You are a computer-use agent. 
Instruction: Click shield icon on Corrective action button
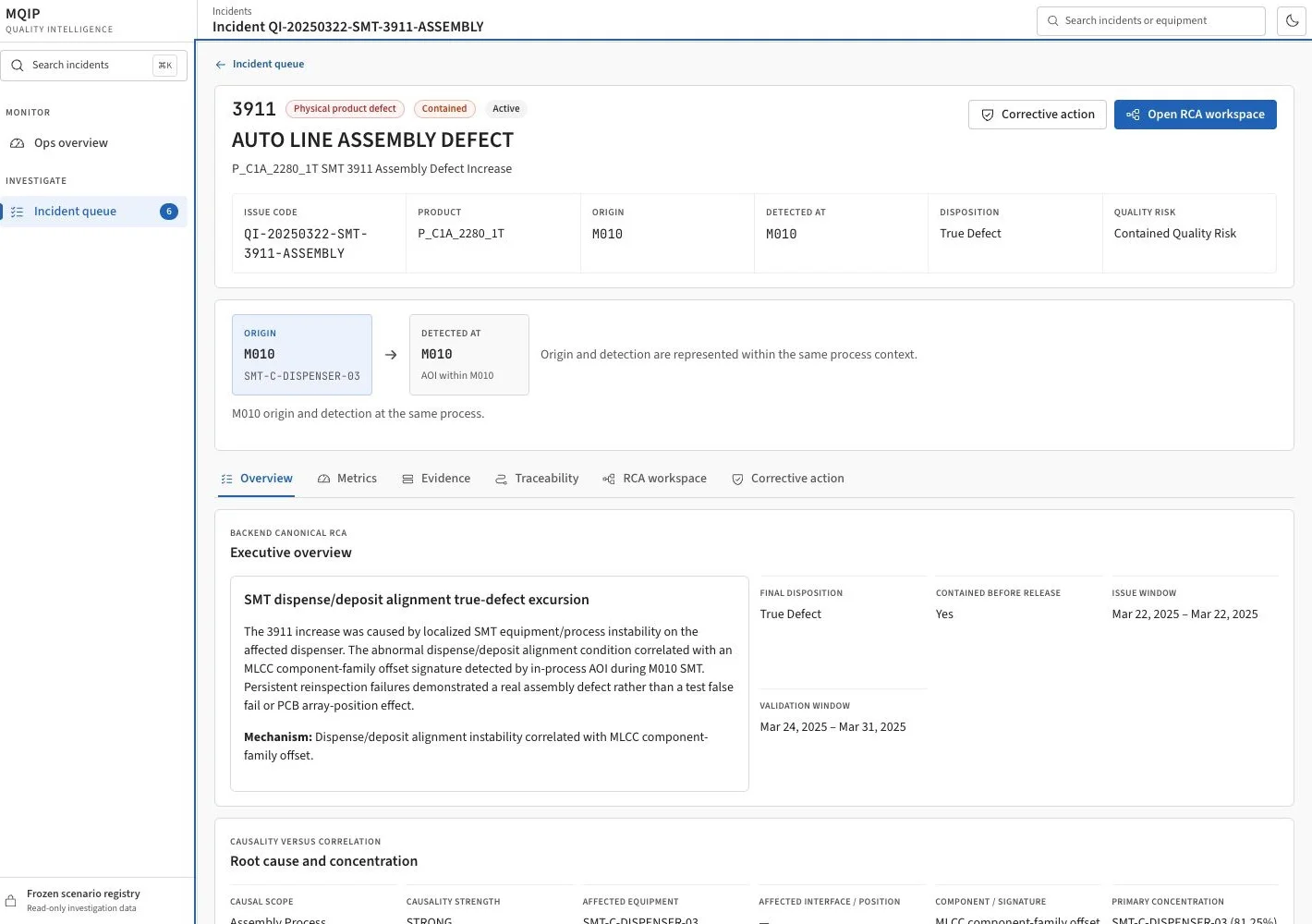[988, 115]
